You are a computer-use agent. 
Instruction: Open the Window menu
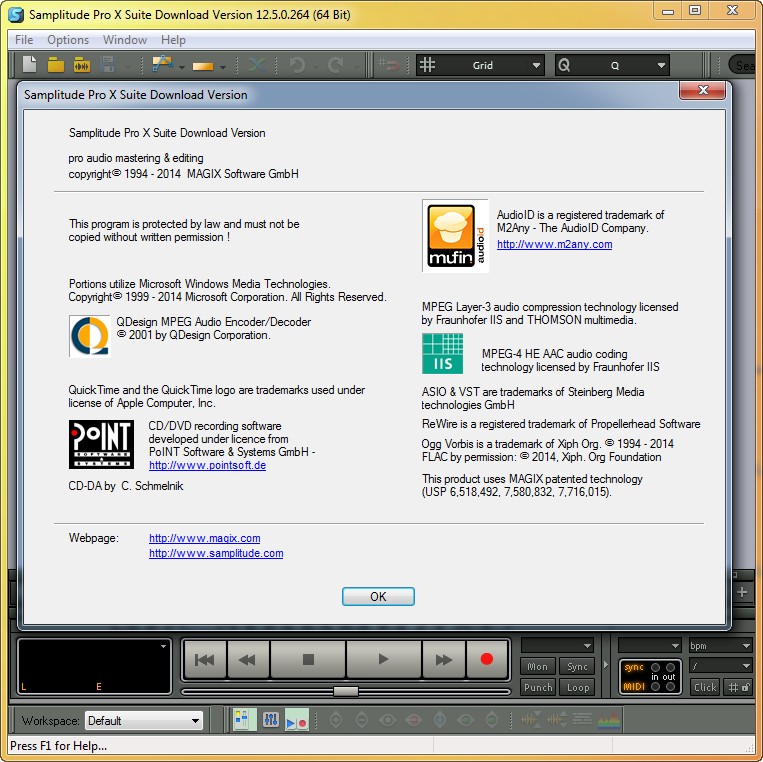[x=125, y=40]
